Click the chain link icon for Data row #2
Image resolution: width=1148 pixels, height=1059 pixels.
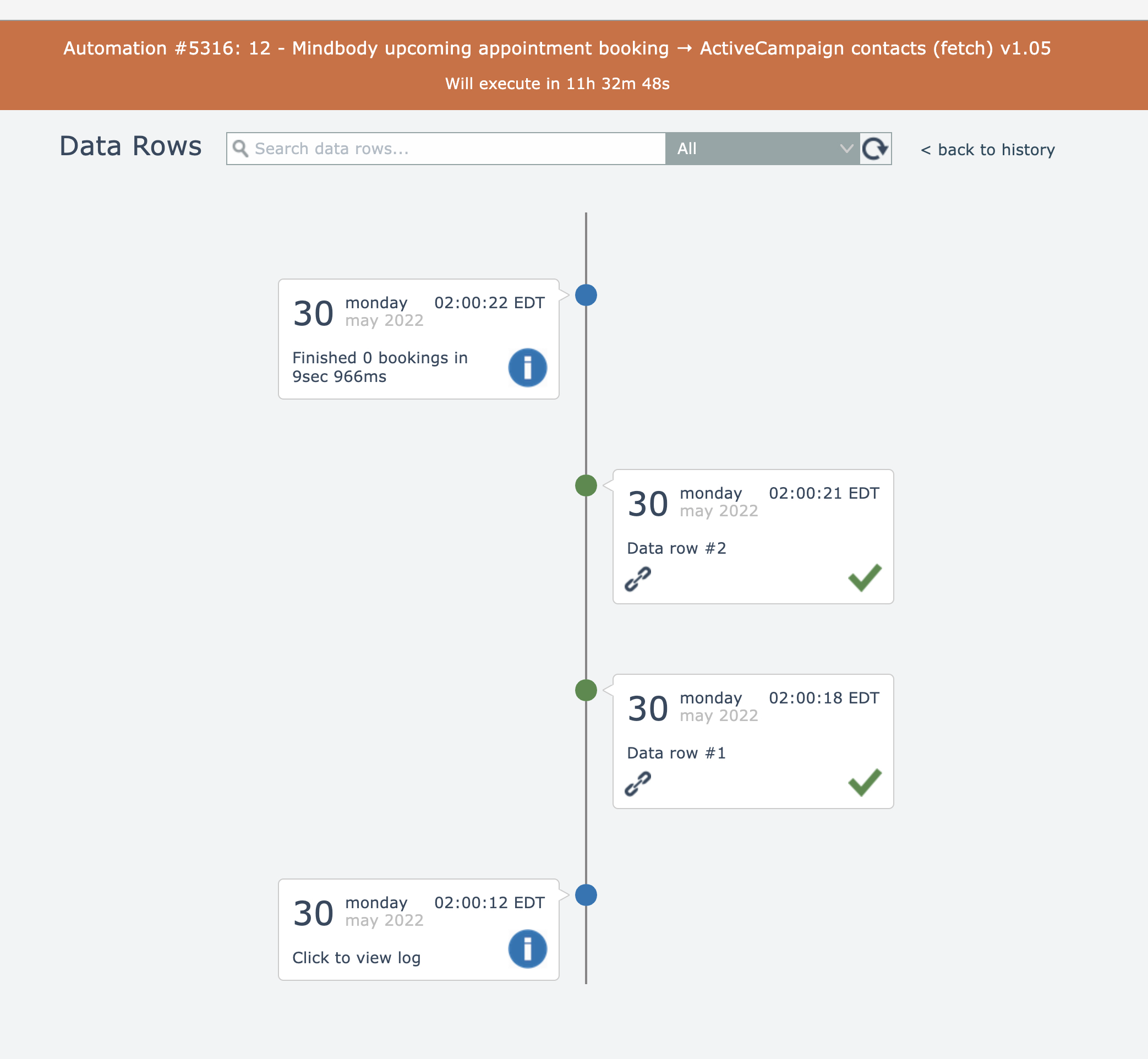tap(638, 579)
